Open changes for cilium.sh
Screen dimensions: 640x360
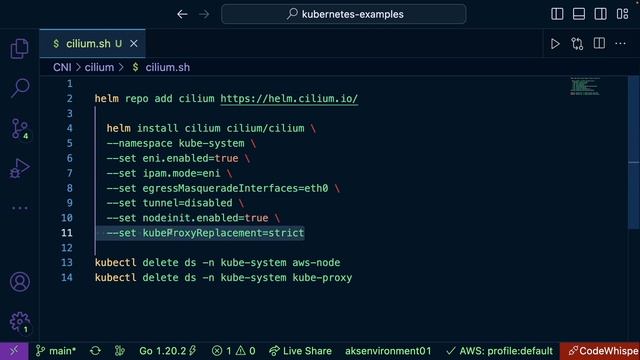[577, 44]
